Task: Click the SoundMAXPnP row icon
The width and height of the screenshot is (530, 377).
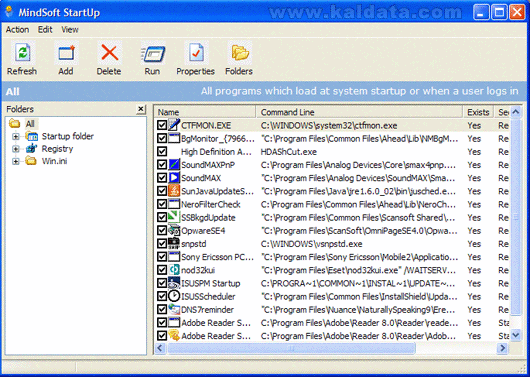Action: [x=174, y=165]
